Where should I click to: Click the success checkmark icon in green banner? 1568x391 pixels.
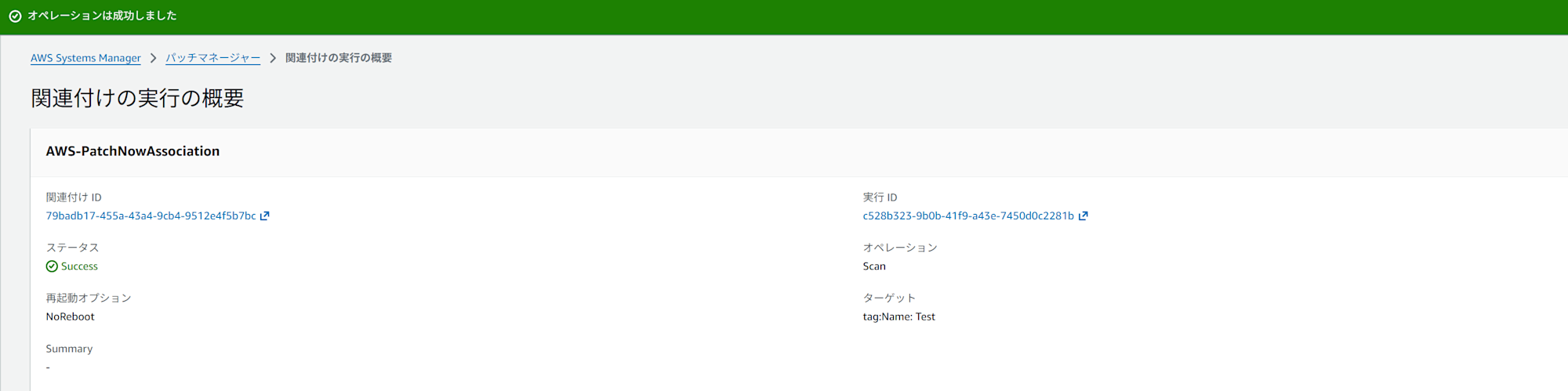pos(15,16)
